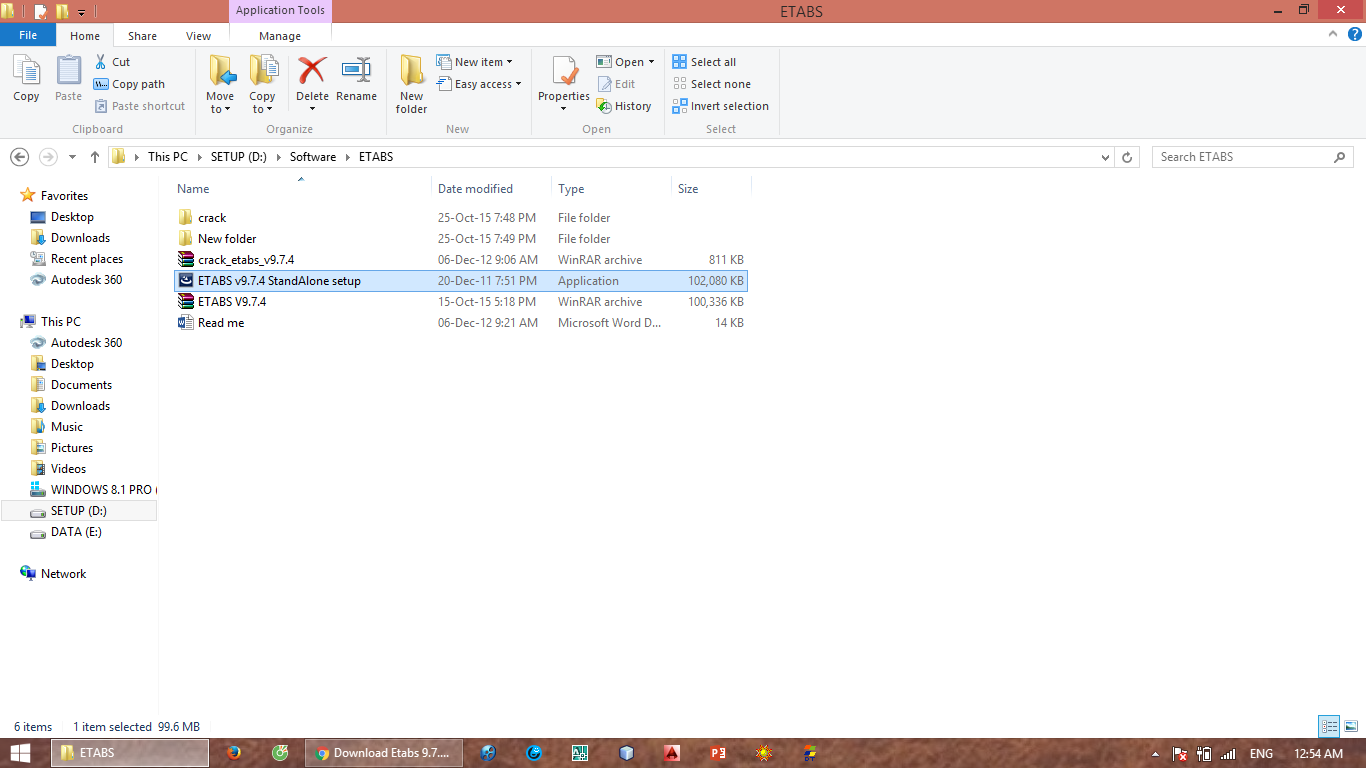This screenshot has width=1366, height=768.
Task: Open Videos under This PC
Action: click(68, 469)
